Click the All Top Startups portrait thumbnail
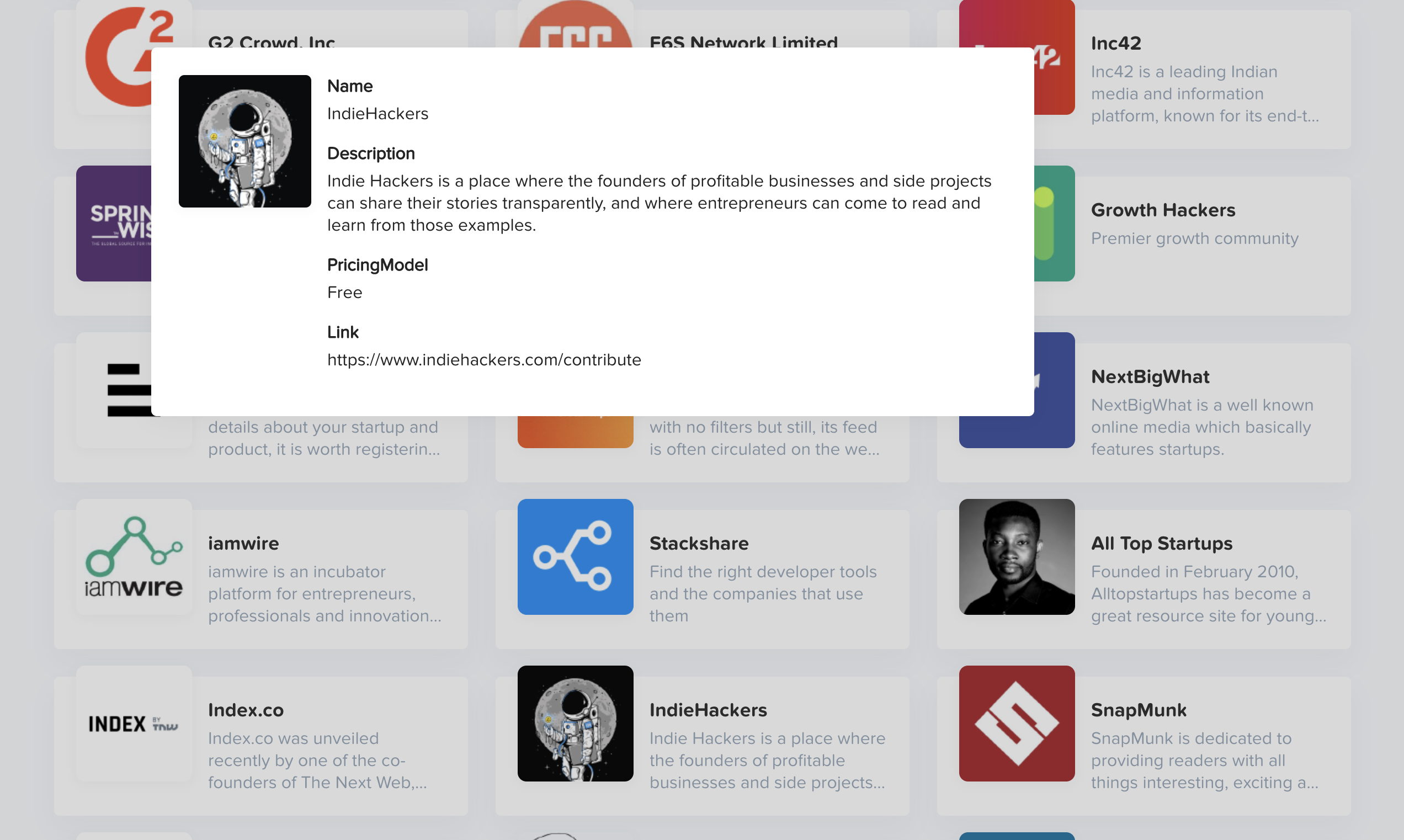Screen dimensions: 1404x840 pos(1017,556)
